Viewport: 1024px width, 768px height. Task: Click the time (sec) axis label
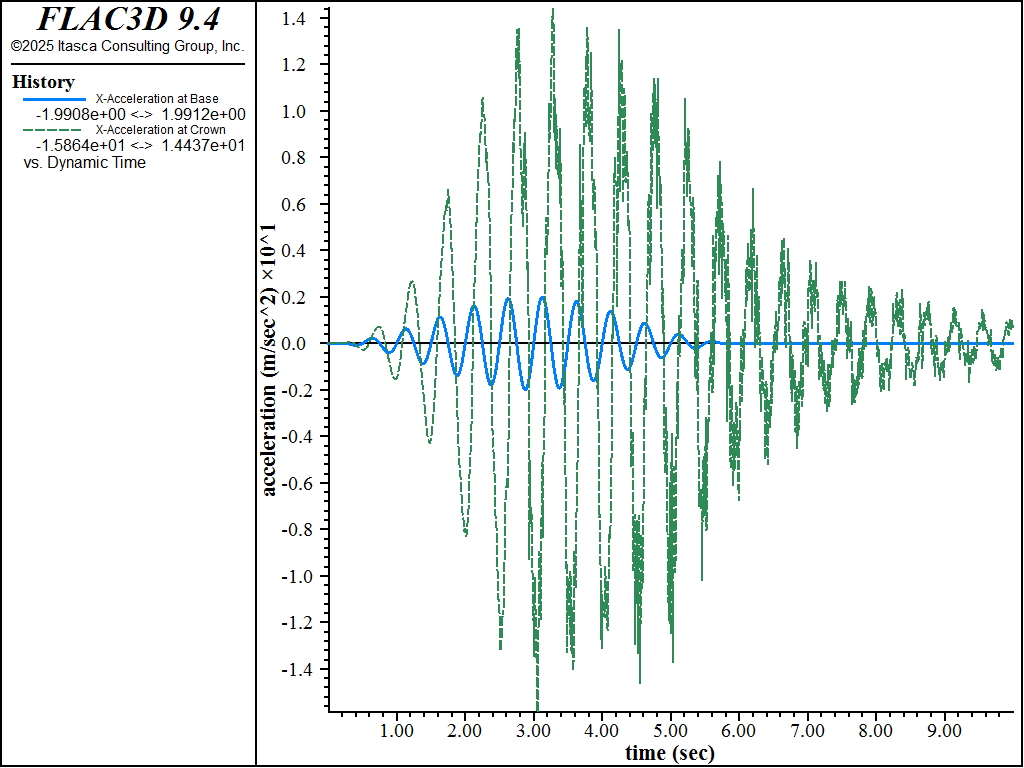pos(670,753)
